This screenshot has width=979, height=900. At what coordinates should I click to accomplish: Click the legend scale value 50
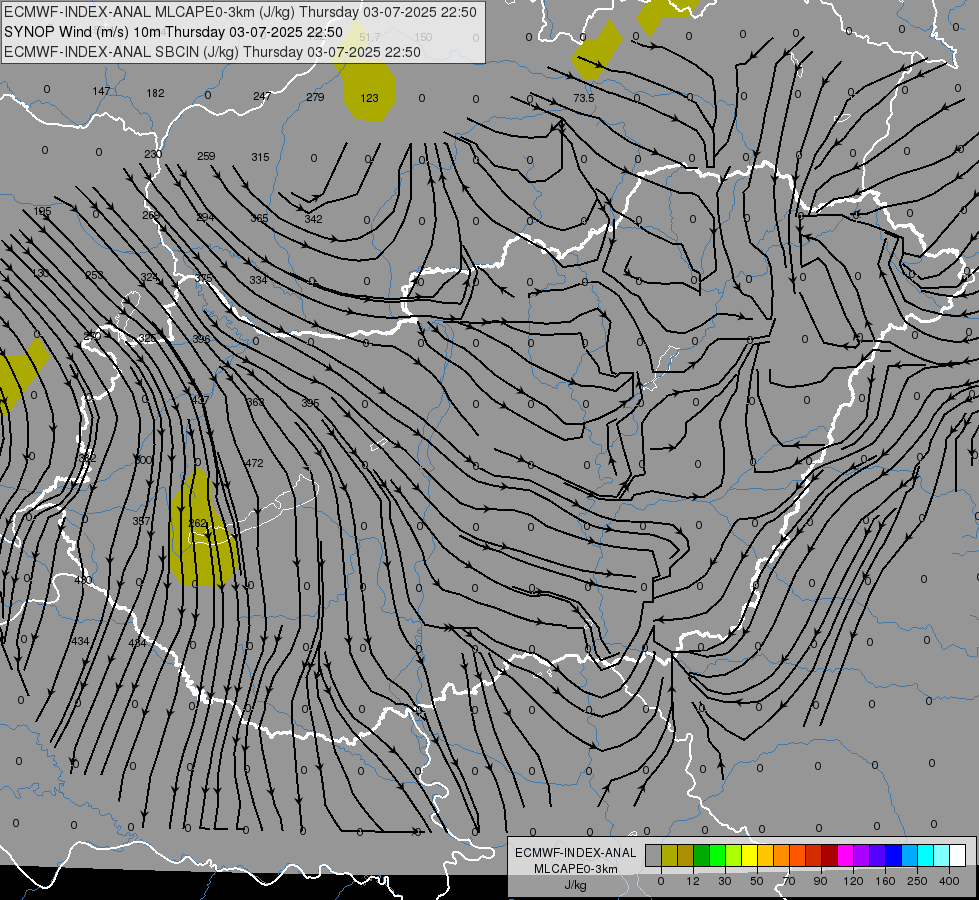[757, 881]
